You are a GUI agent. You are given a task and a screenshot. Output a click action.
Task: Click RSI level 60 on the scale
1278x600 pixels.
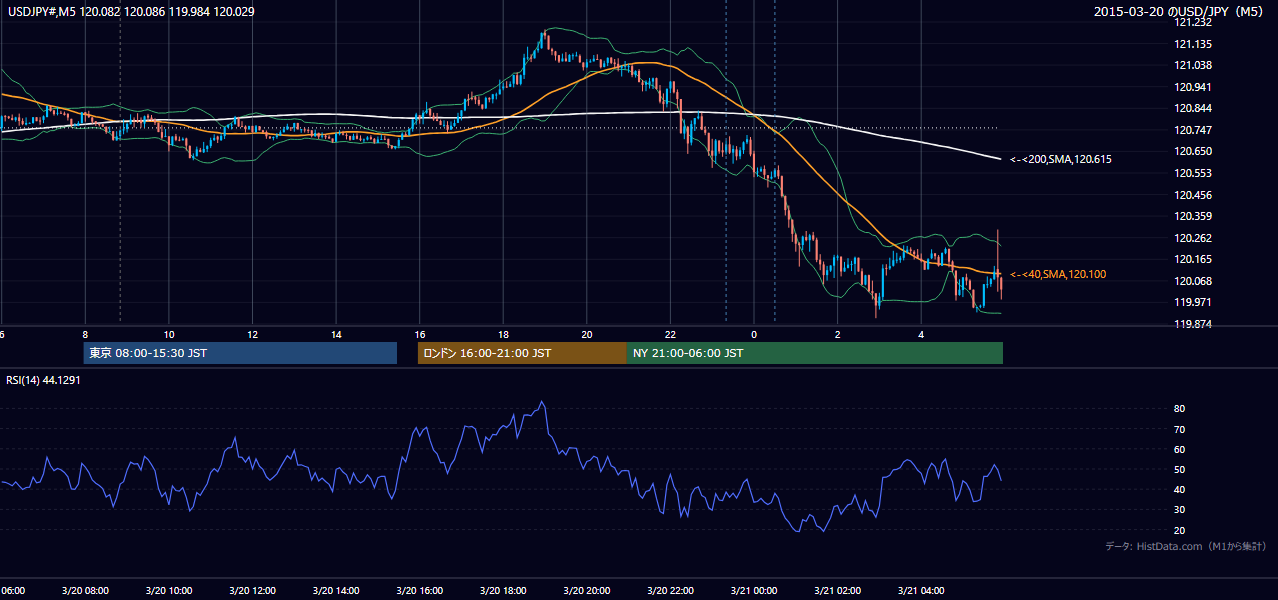click(1180, 449)
